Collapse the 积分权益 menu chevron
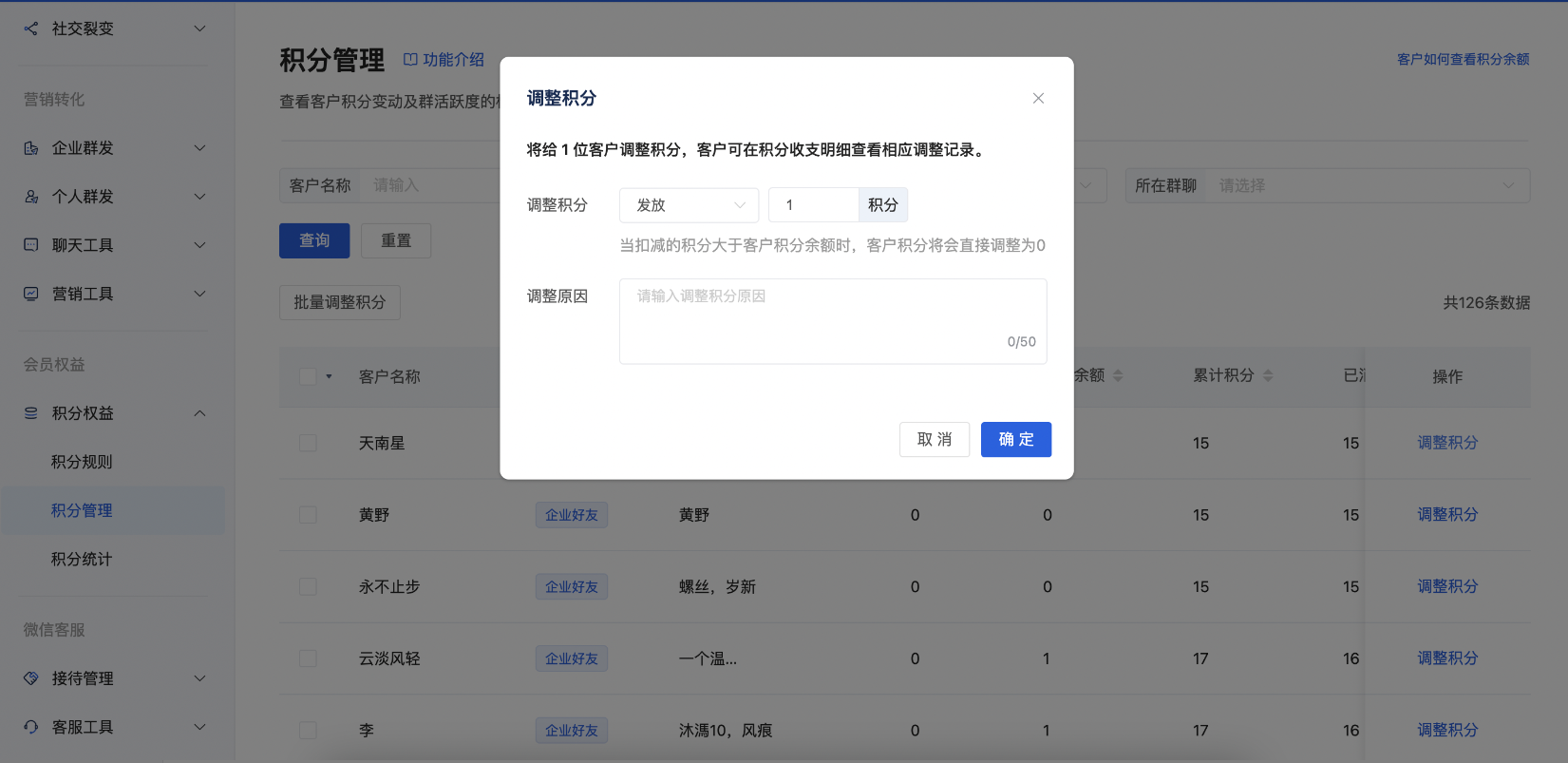The image size is (1568, 763). point(199,413)
